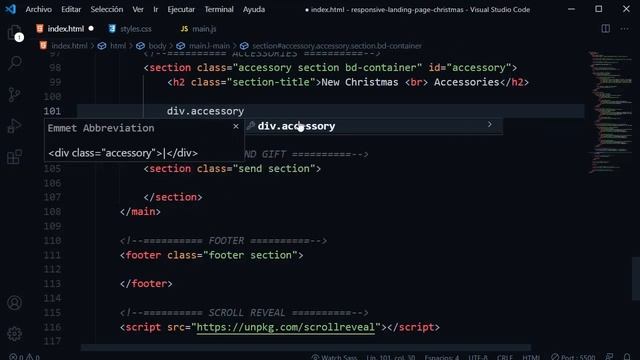The image size is (640, 360).
Task: Open the Ver menu
Action: point(138,9)
